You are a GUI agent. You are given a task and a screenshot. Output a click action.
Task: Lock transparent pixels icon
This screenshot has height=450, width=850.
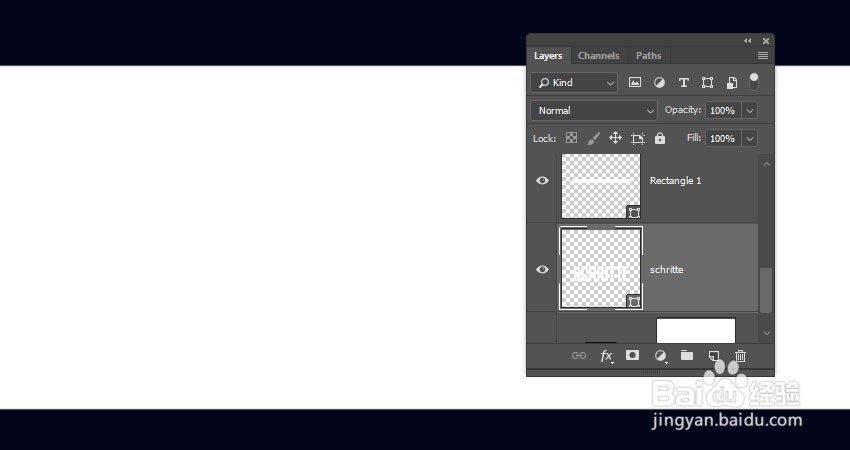(x=571, y=138)
